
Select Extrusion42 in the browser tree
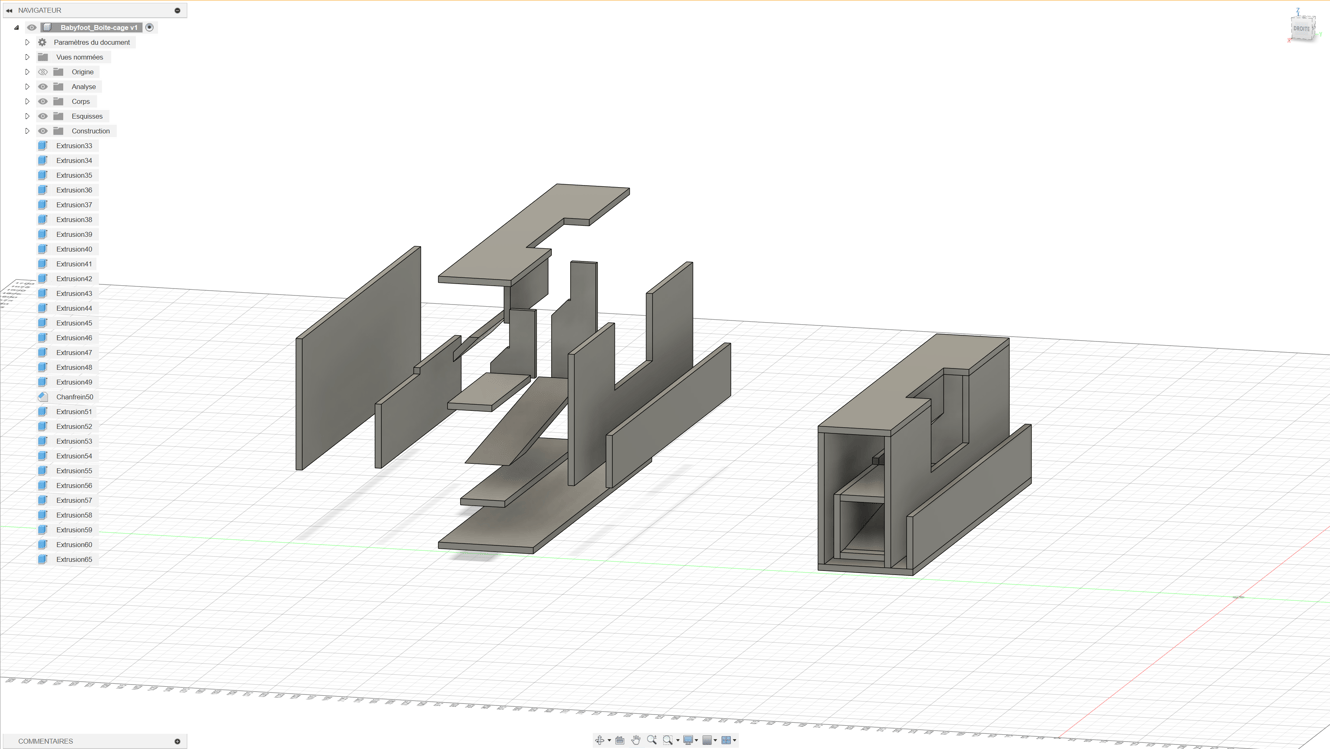(x=74, y=279)
